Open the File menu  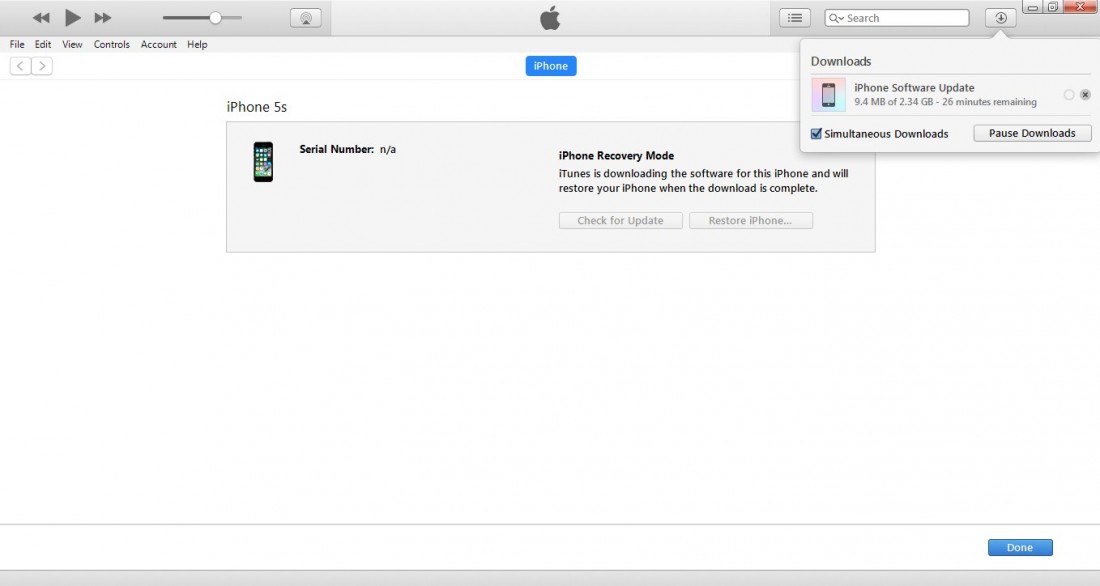pyautogui.click(x=17, y=44)
